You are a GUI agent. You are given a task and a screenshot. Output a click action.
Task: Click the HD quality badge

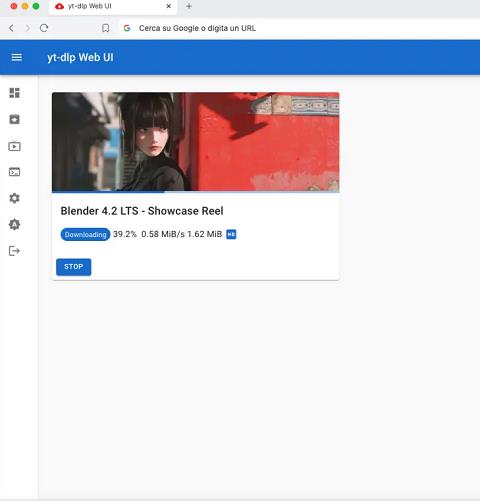231,234
